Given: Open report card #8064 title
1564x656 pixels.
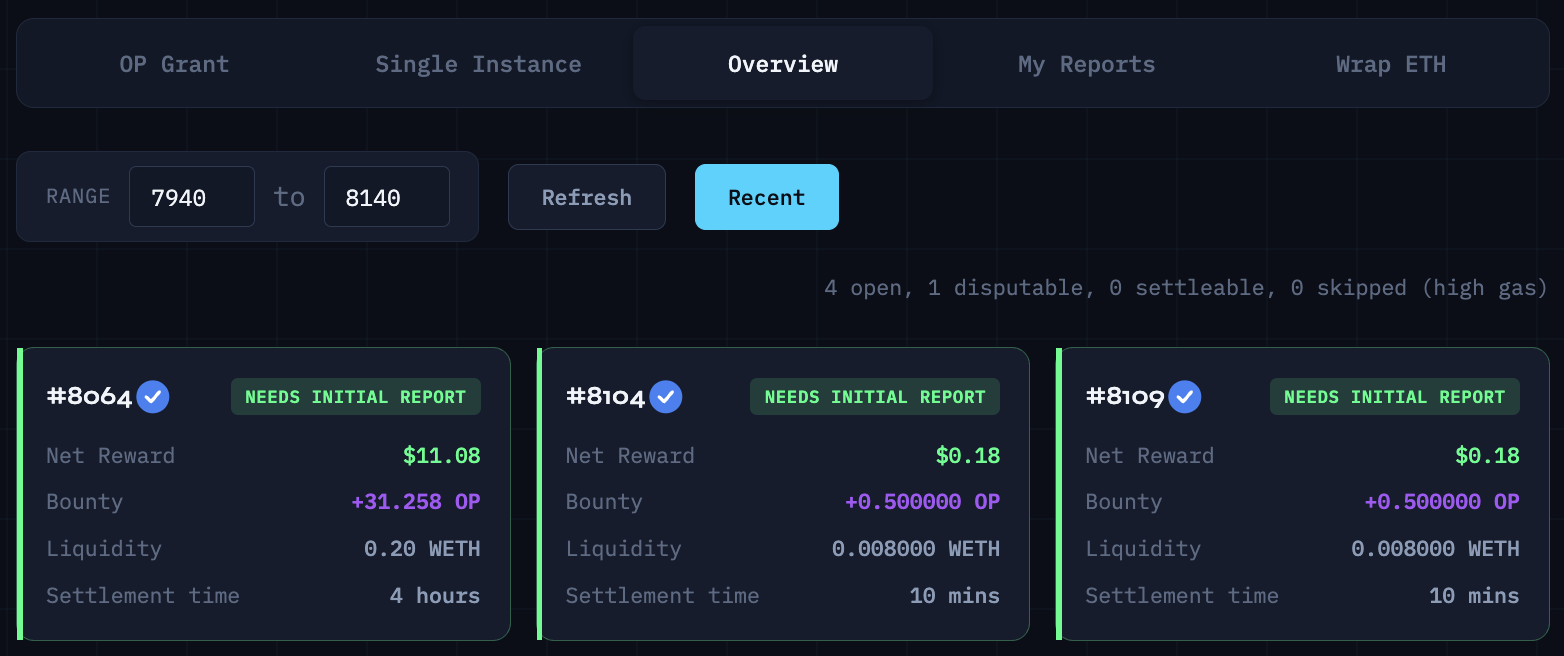Looking at the screenshot, I should (90, 397).
